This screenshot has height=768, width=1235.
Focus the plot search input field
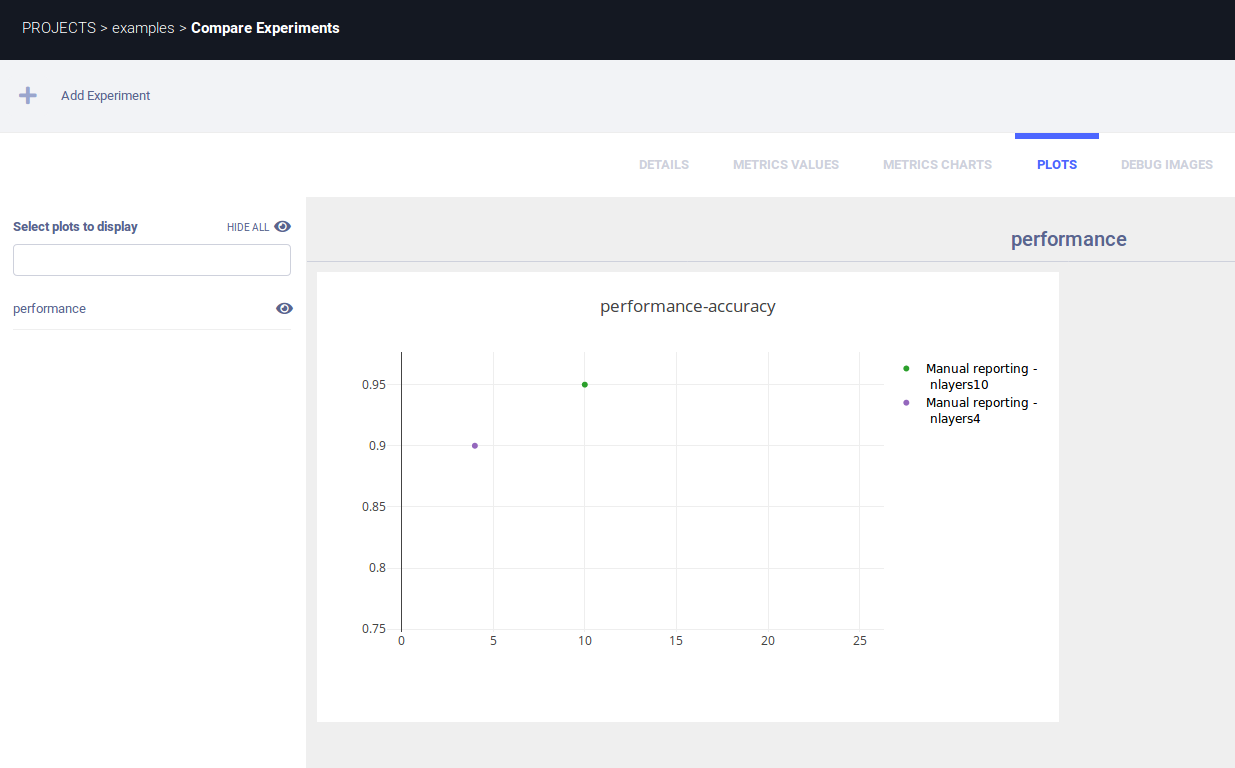pyautogui.click(x=152, y=260)
